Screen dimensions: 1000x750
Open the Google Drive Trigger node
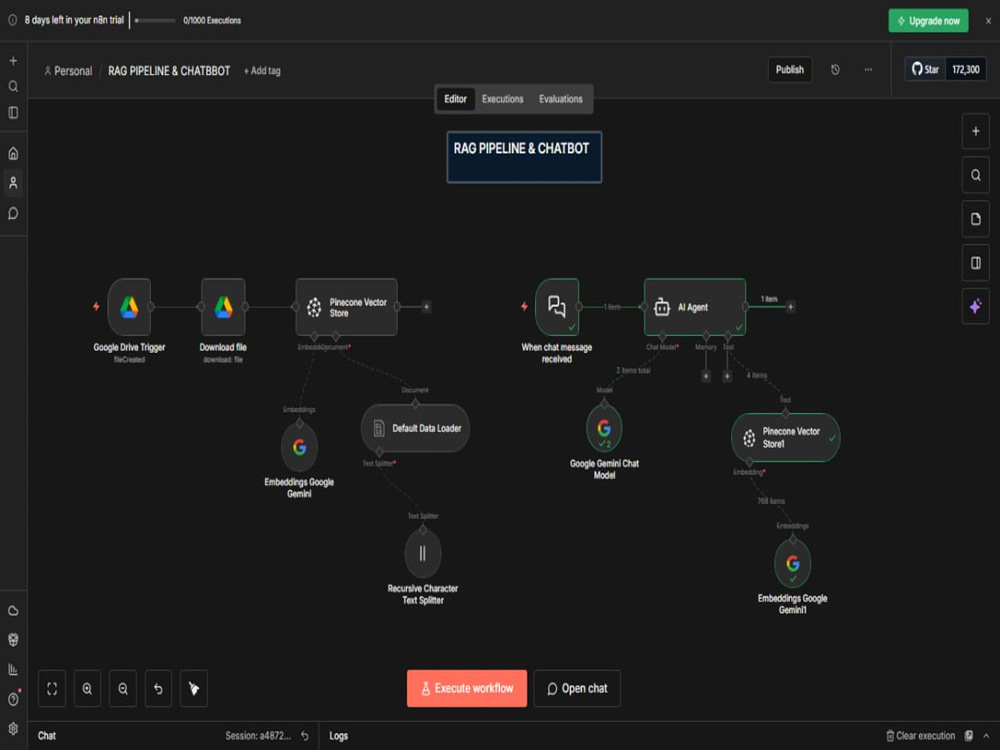(x=129, y=307)
